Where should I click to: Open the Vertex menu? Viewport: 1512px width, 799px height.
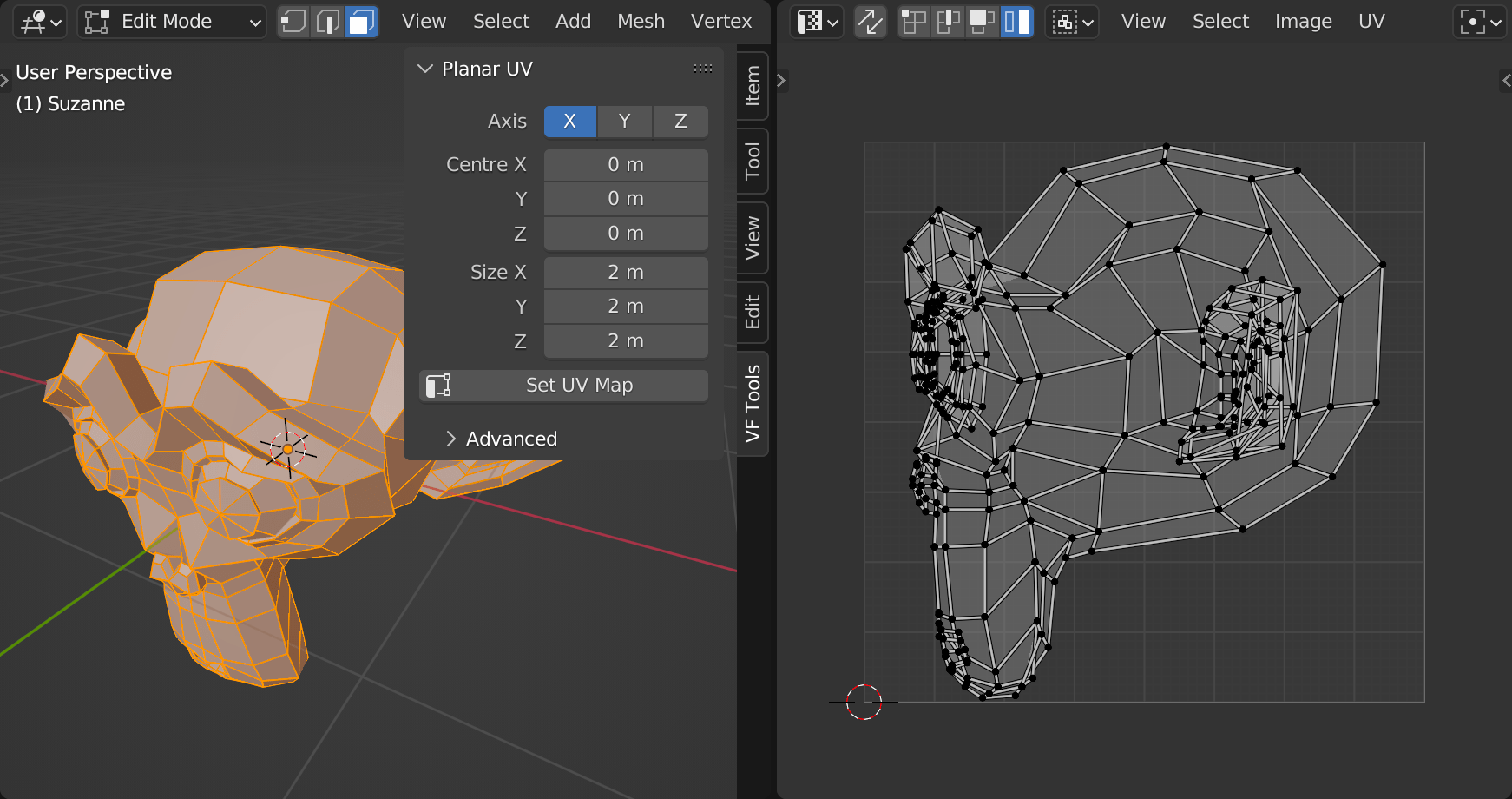pos(721,22)
